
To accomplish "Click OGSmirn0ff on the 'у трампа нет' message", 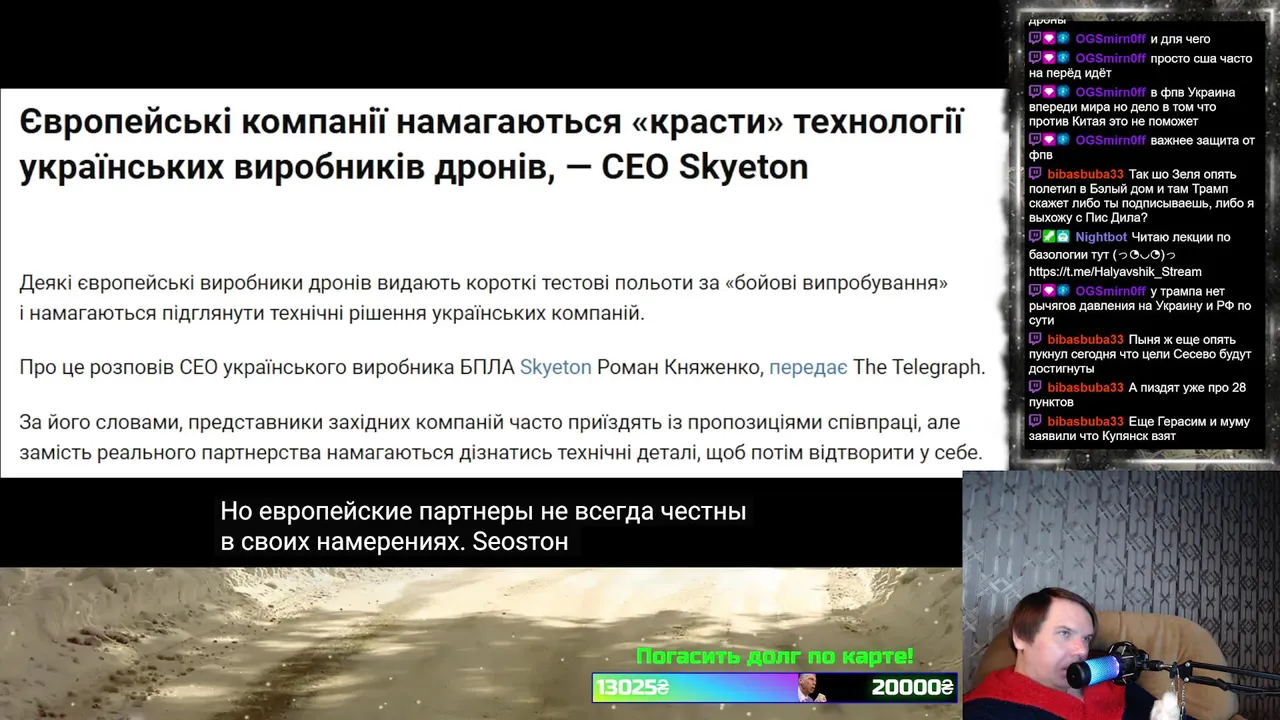I will 1110,291.
